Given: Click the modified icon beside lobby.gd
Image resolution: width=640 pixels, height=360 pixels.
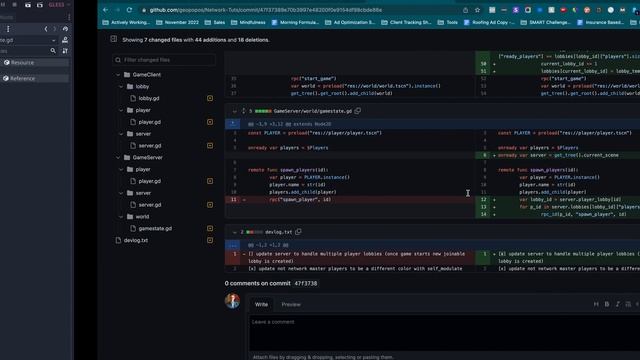Looking at the screenshot, I should pos(210,98).
